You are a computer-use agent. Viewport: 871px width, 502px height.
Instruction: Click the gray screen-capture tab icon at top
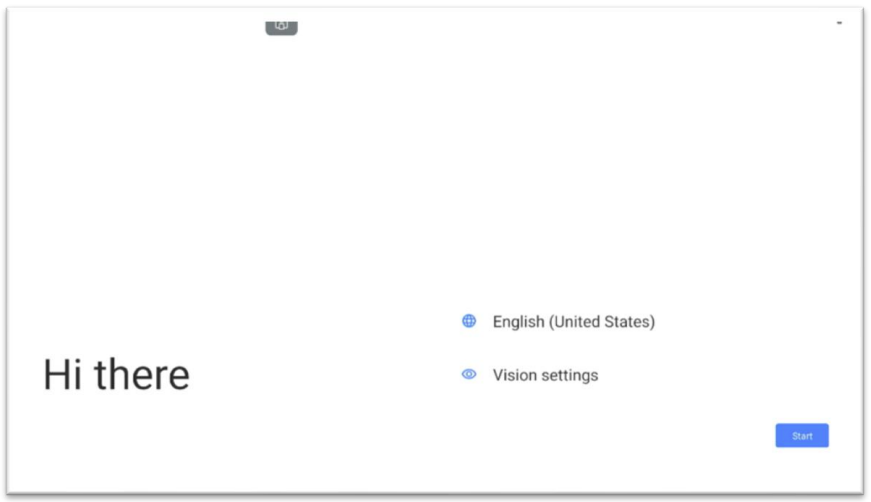coord(281,28)
